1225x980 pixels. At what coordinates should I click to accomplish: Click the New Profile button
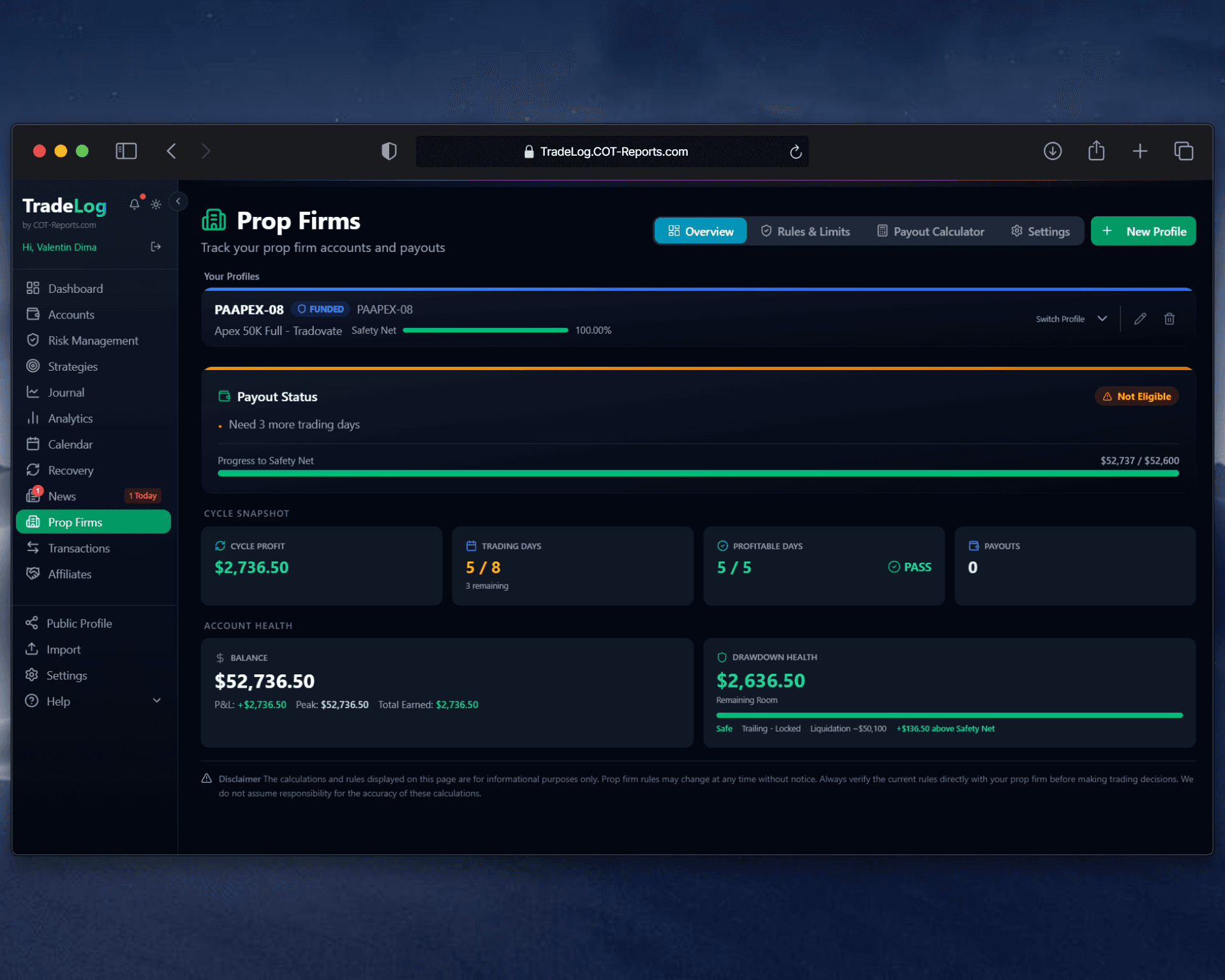pos(1143,232)
